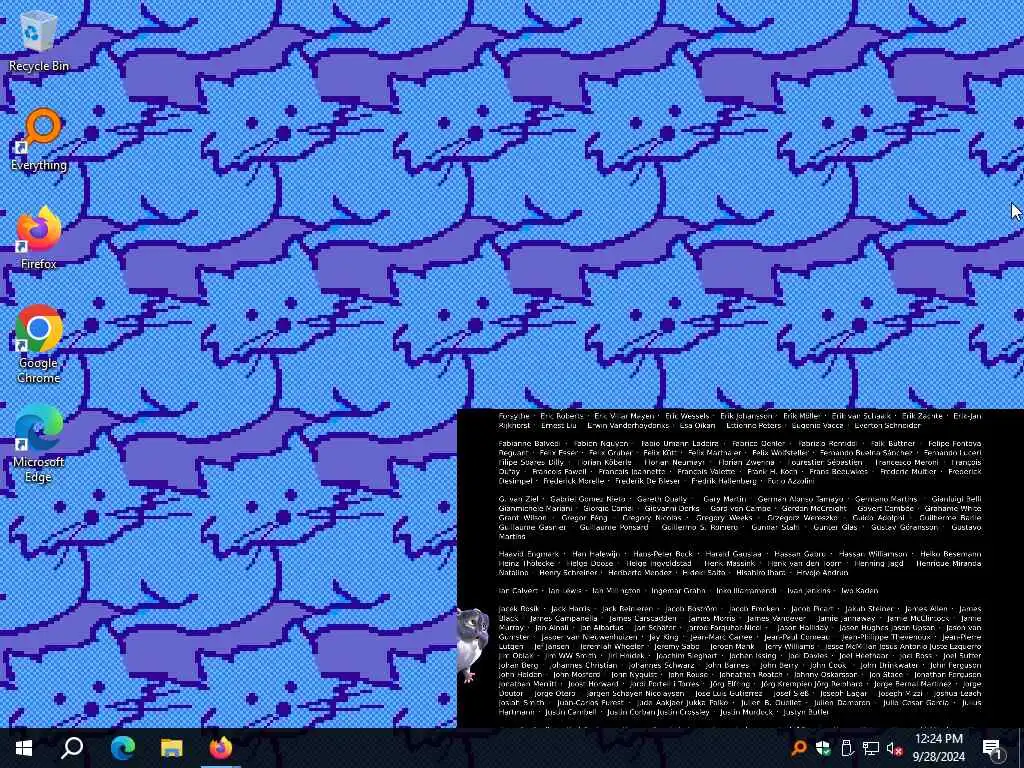The width and height of the screenshot is (1024, 768).
Task: Select the Everything search desktop shortcut
Action: 39,140
